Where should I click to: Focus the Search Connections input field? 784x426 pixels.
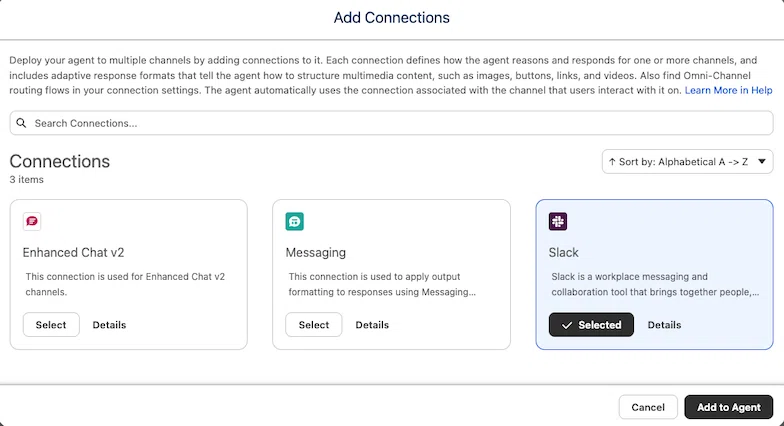392,123
